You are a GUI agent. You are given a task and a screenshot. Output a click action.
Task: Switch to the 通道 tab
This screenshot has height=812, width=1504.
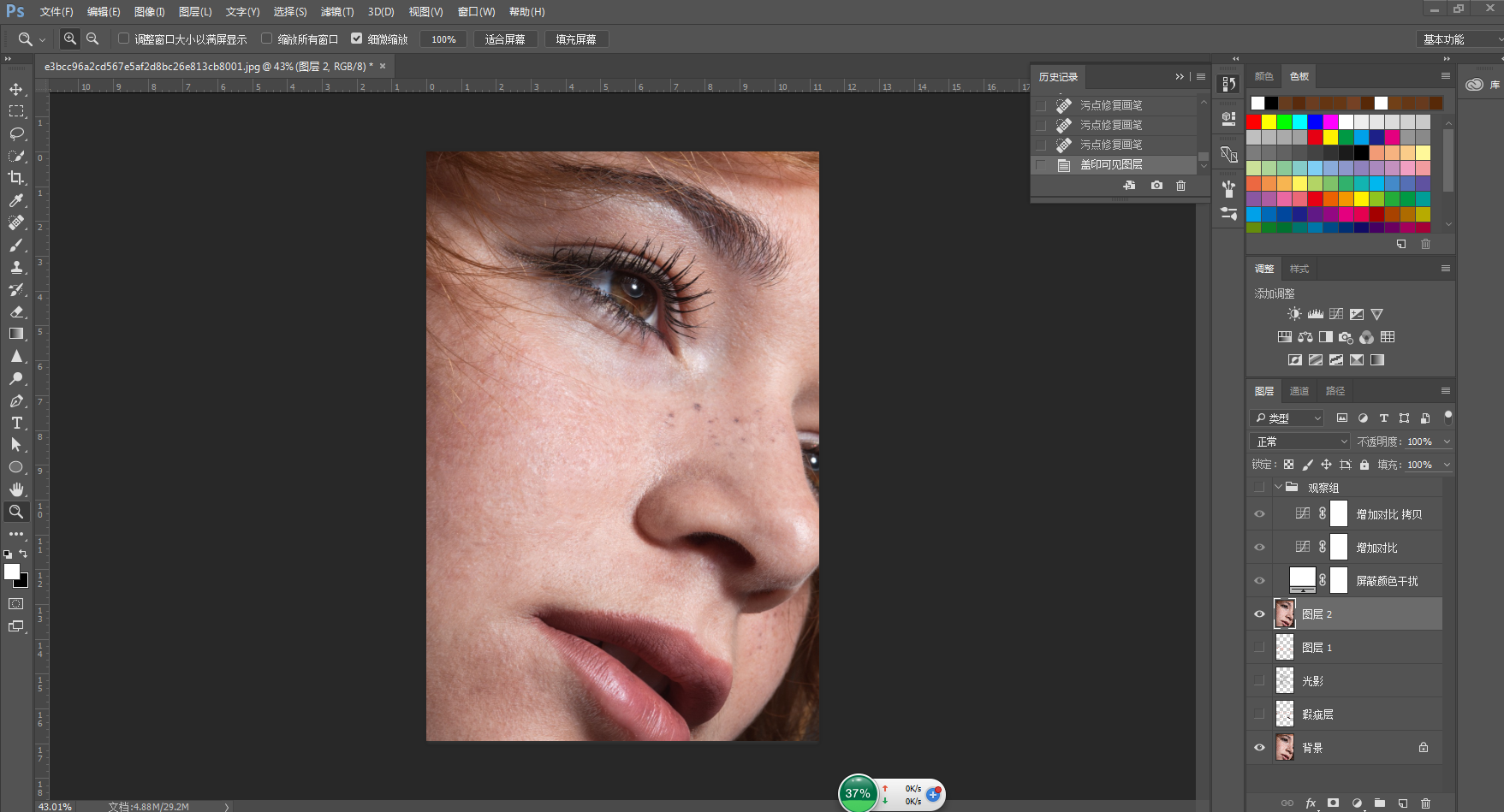(1299, 391)
